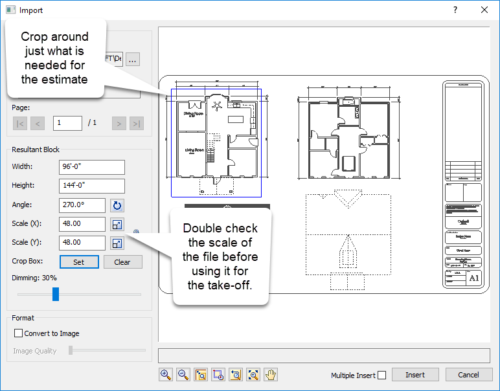Click the Height field showing 144'-0"

point(92,186)
